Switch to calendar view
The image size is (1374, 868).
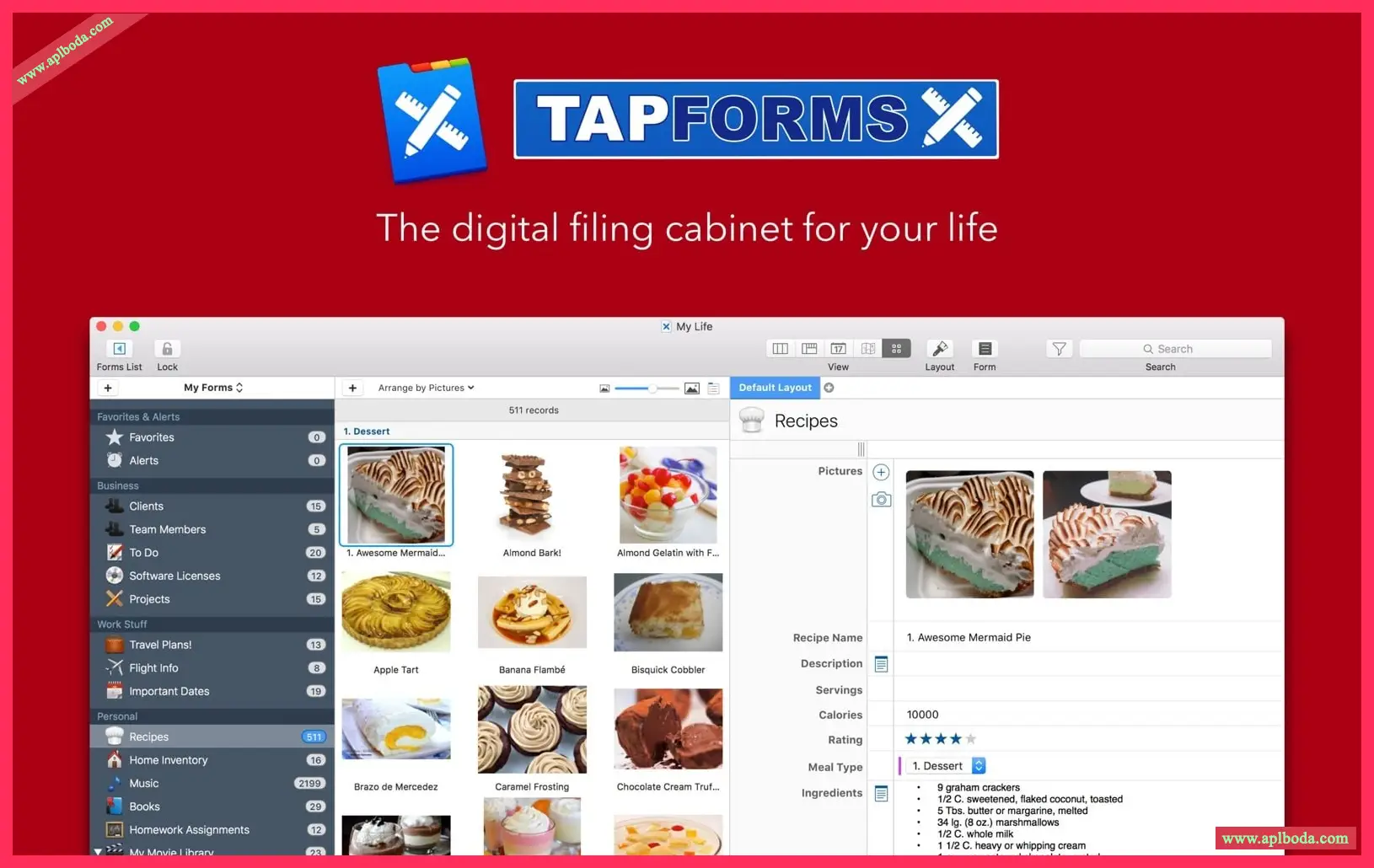[x=838, y=349]
